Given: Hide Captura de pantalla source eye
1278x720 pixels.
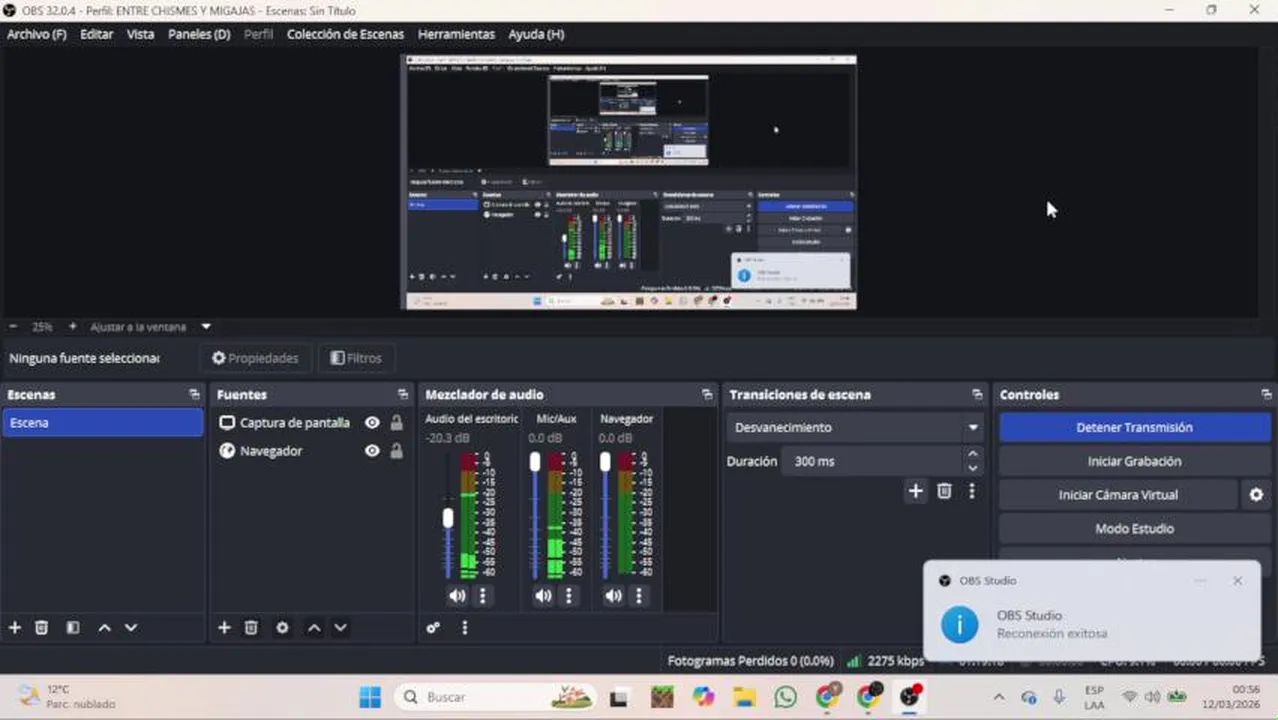Looking at the screenshot, I should click(x=372, y=423).
